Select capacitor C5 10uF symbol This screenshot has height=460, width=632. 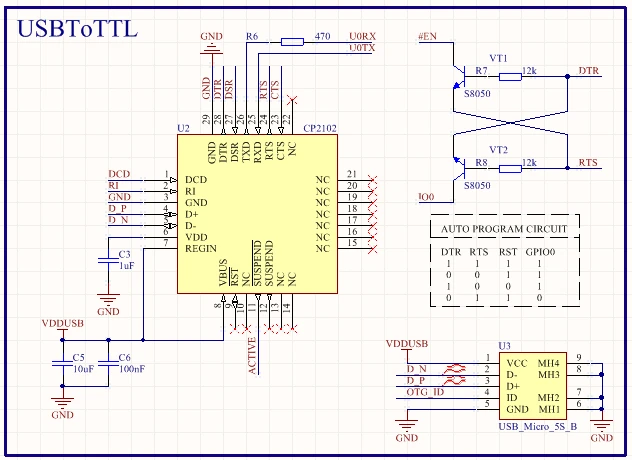click(62, 363)
